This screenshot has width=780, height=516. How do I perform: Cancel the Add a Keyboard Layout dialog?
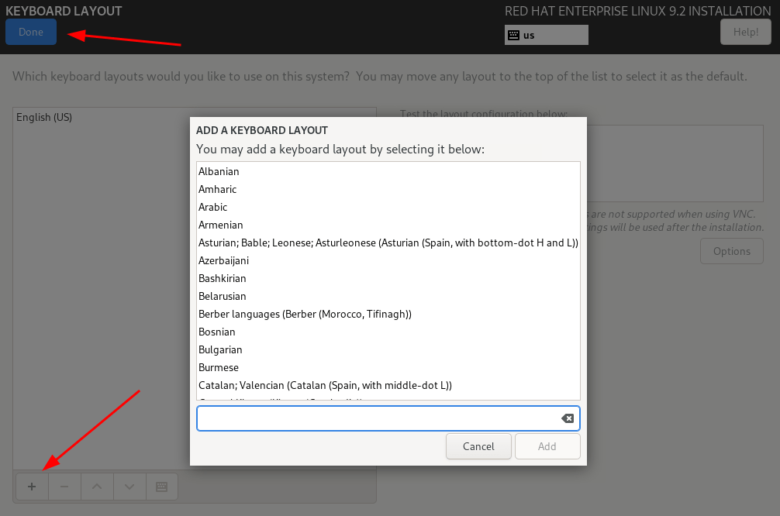(479, 446)
